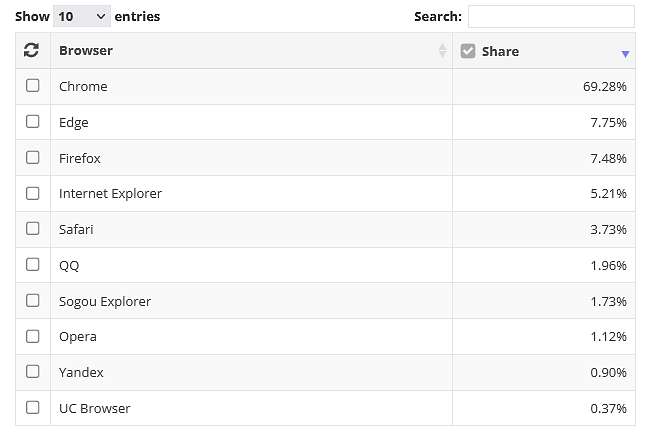650x432 pixels.
Task: Toggle the Share column header checkbox
Action: pos(468,51)
